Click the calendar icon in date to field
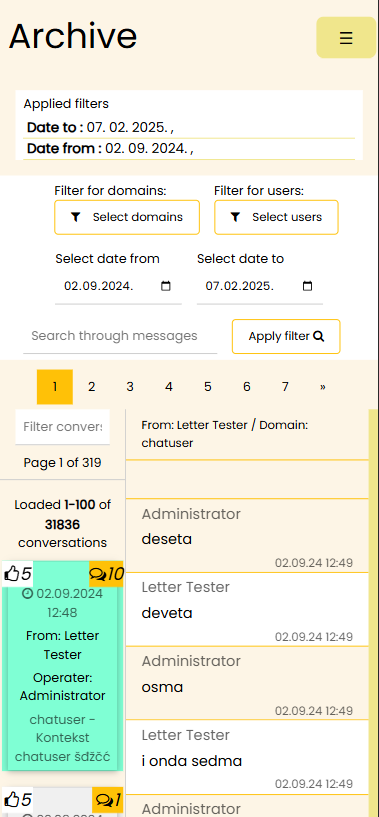 pyautogui.click(x=308, y=286)
